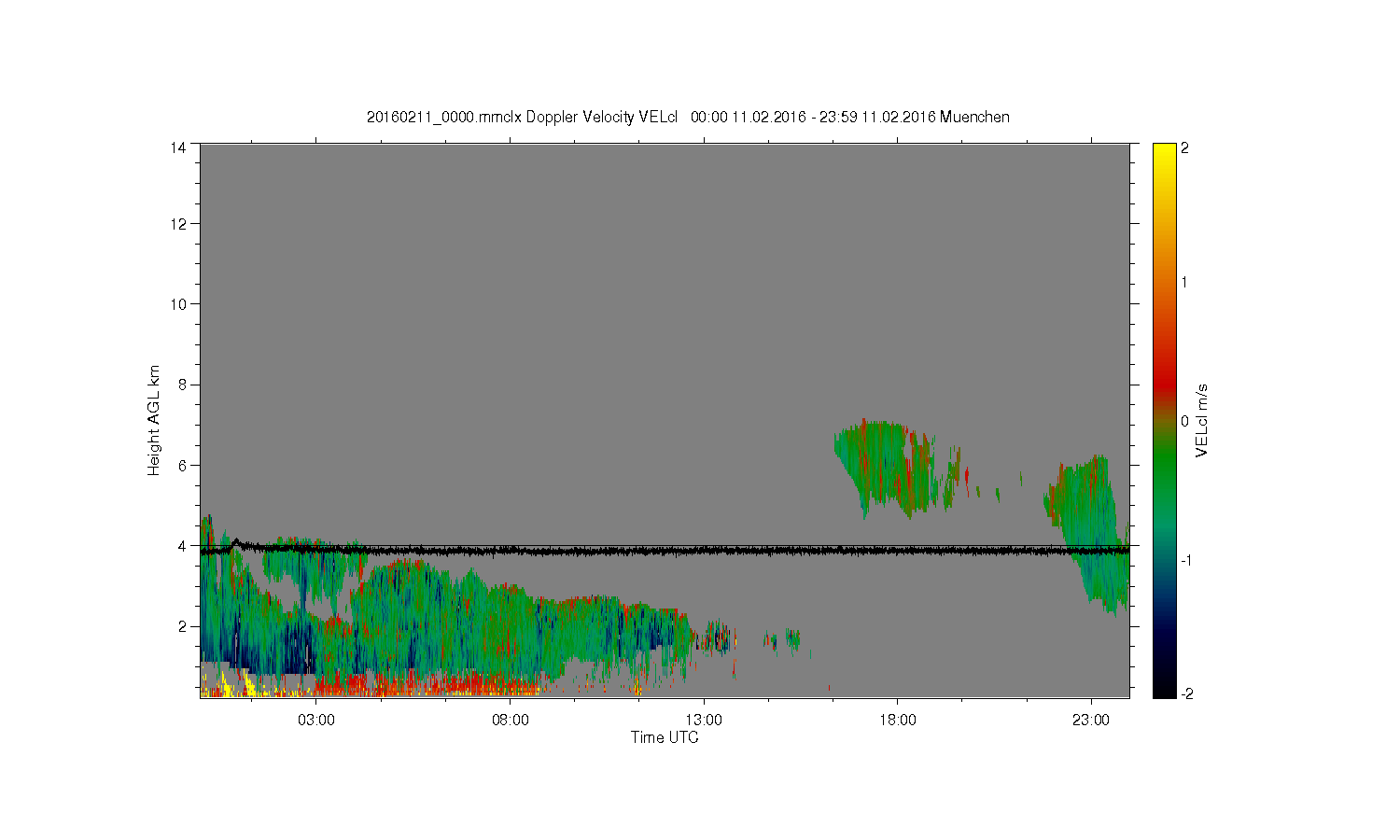
Task: Click the start timestamp 00:00 11.02.2016 in the title
Action: click(x=748, y=117)
